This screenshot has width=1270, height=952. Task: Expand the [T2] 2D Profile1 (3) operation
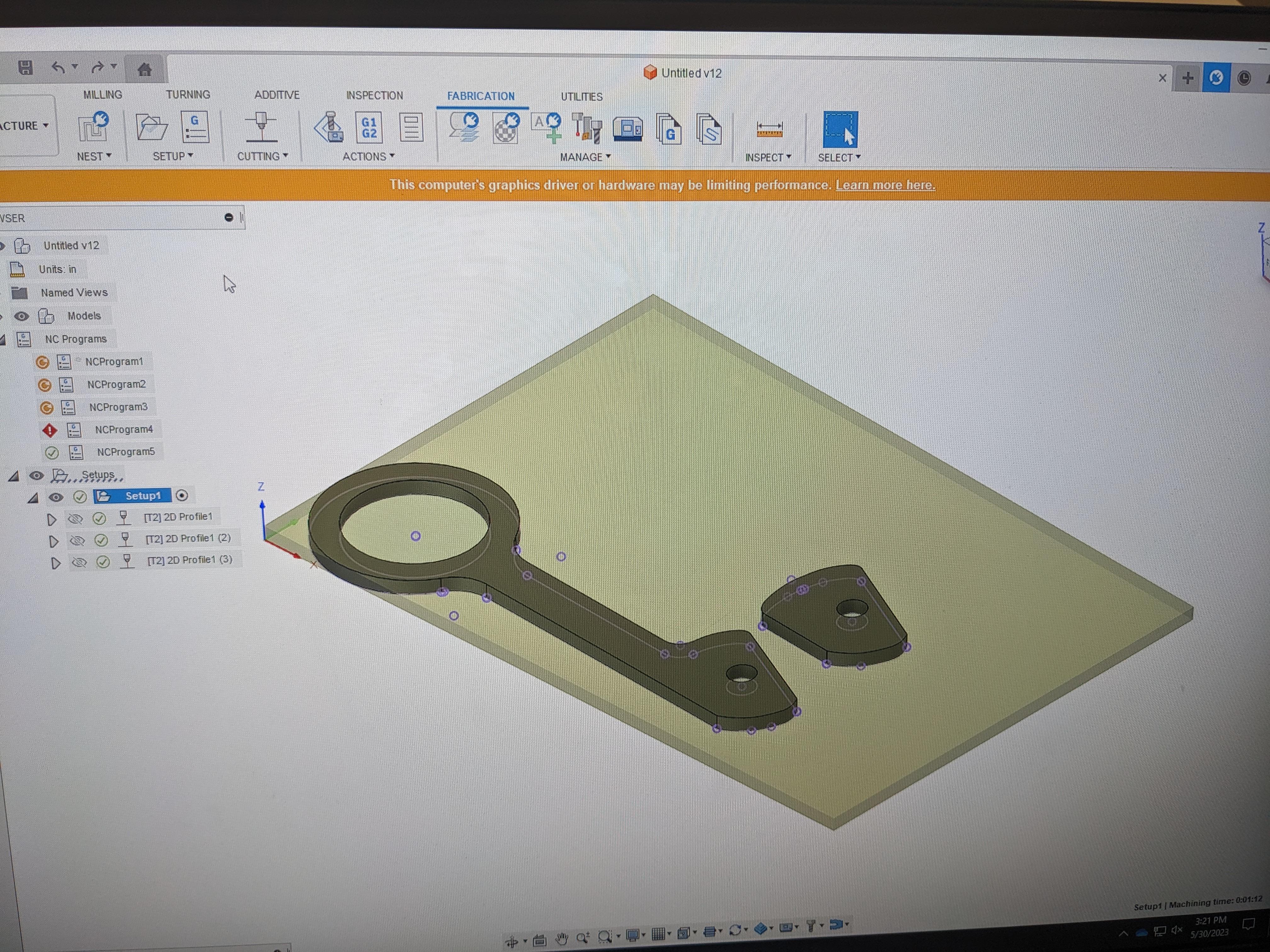[x=56, y=563]
